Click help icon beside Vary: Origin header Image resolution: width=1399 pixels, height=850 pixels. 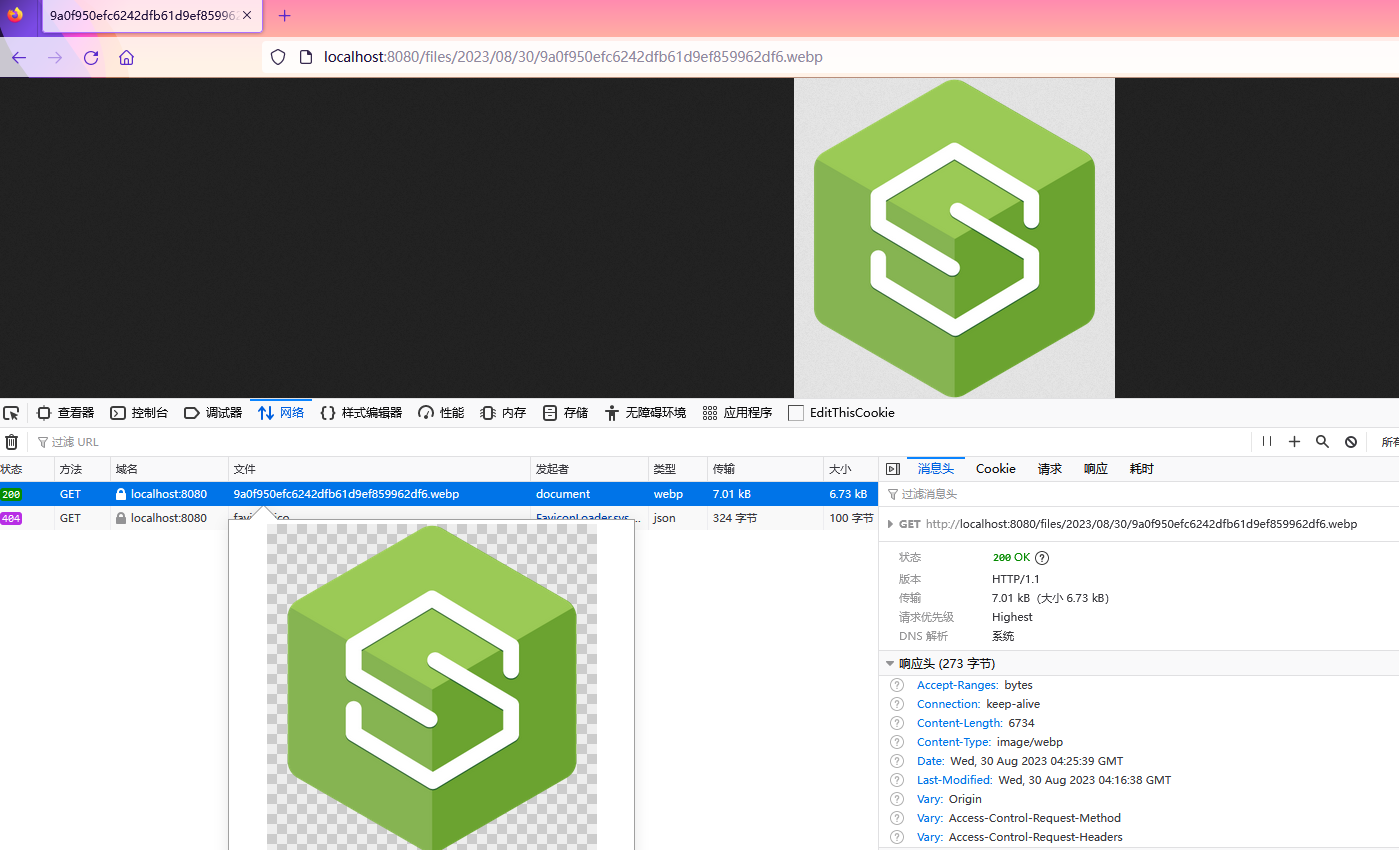897,800
